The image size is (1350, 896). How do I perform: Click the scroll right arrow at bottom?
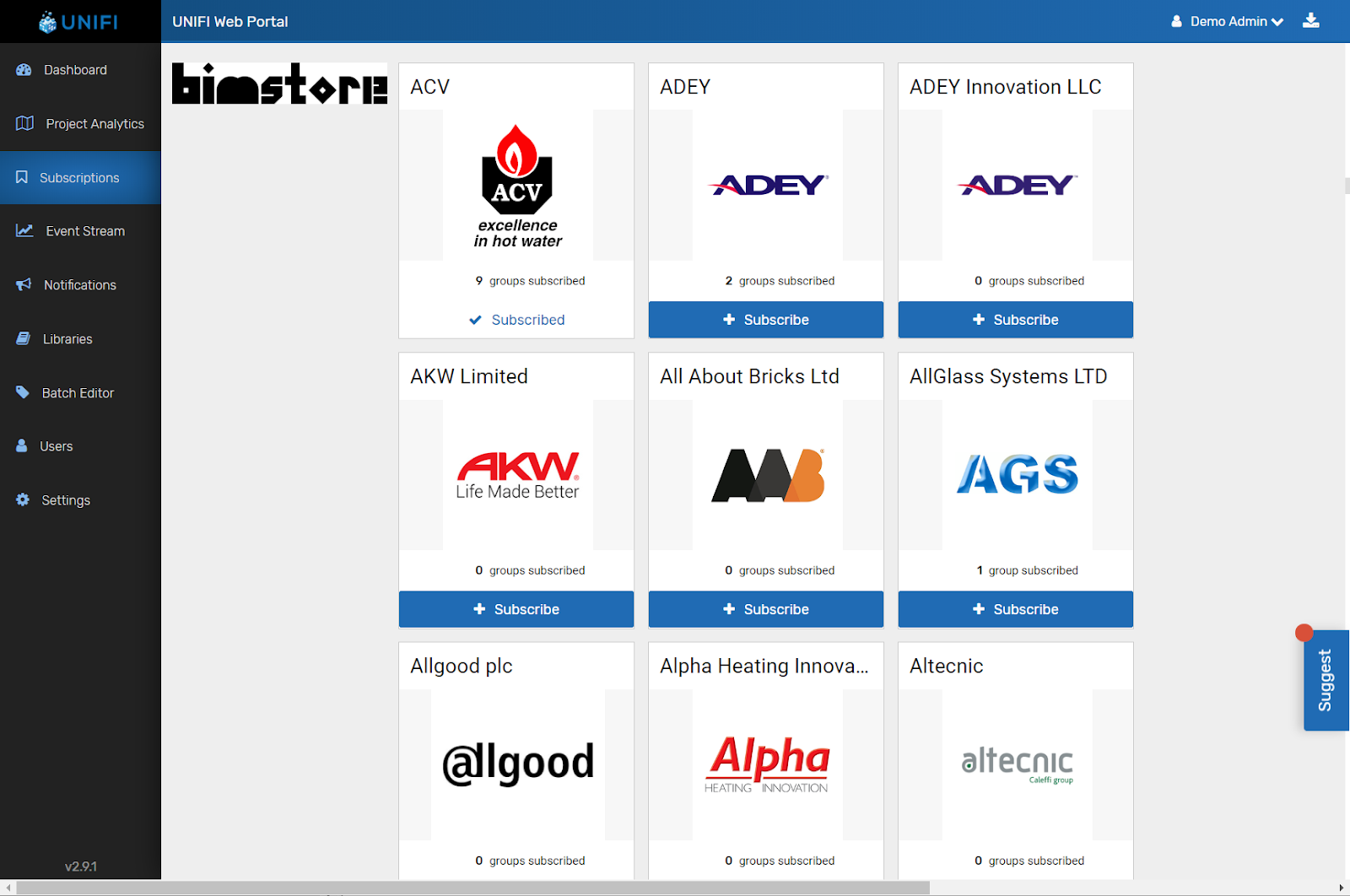coord(1342,888)
